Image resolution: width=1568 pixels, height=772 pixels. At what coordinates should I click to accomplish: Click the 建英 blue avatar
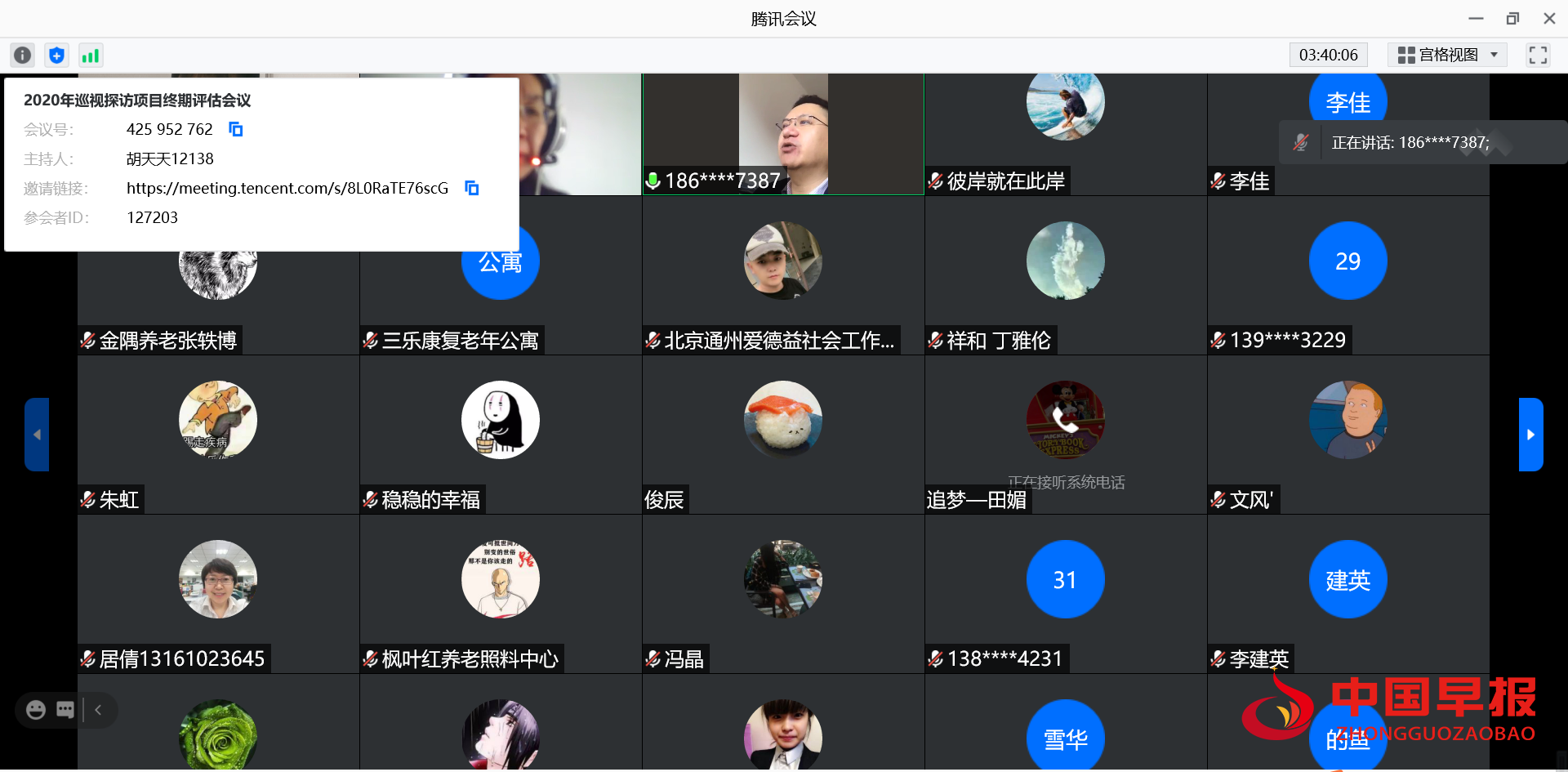pos(1348,579)
